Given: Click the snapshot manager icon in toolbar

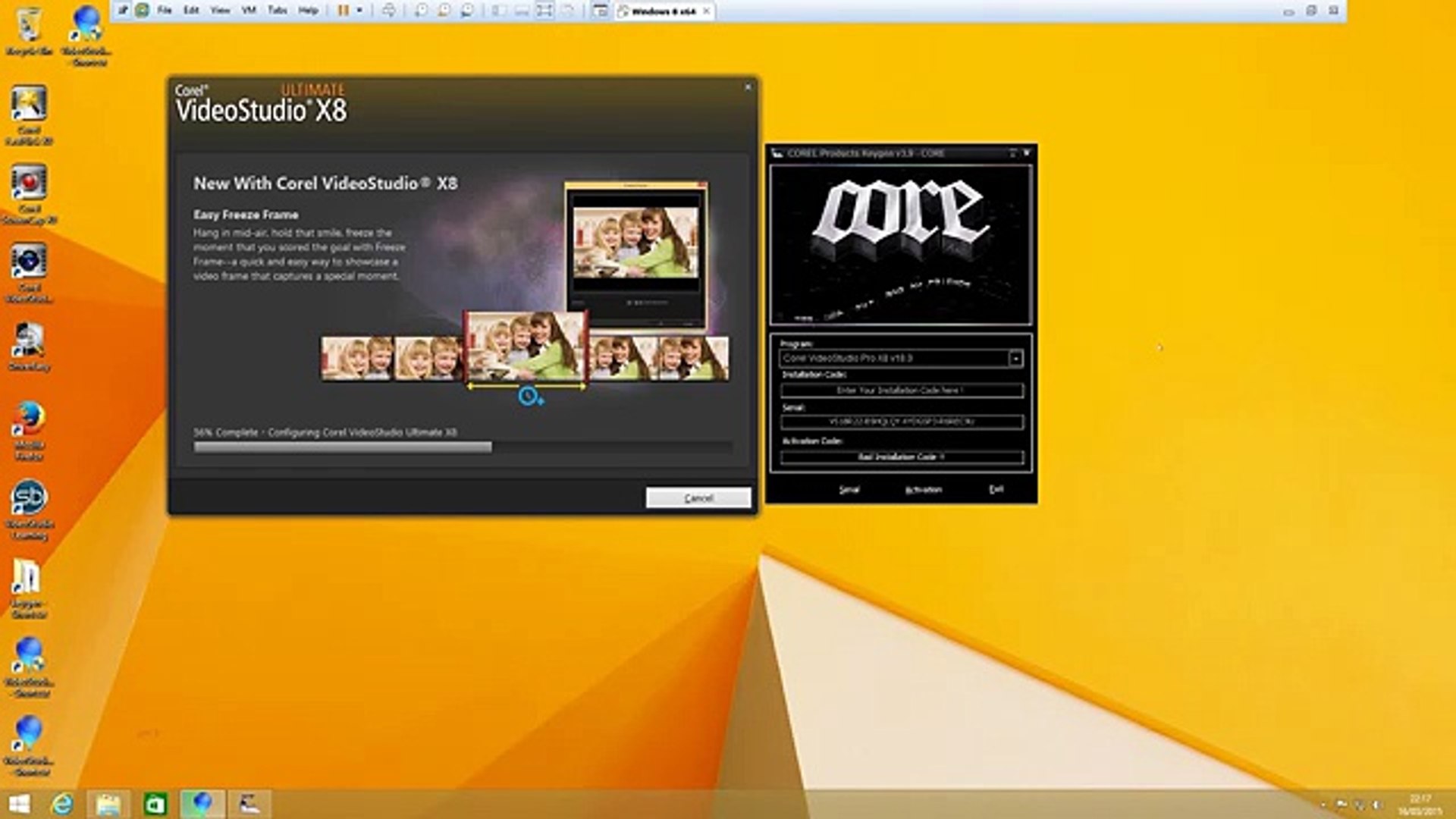Looking at the screenshot, I should click(467, 11).
